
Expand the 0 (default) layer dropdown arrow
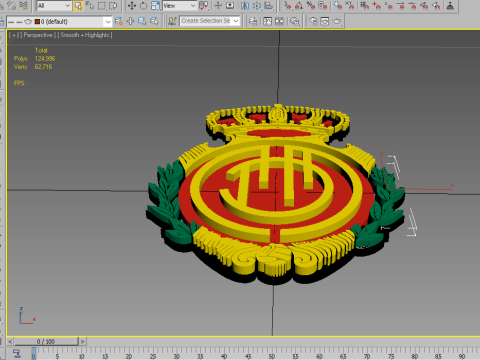[108, 22]
